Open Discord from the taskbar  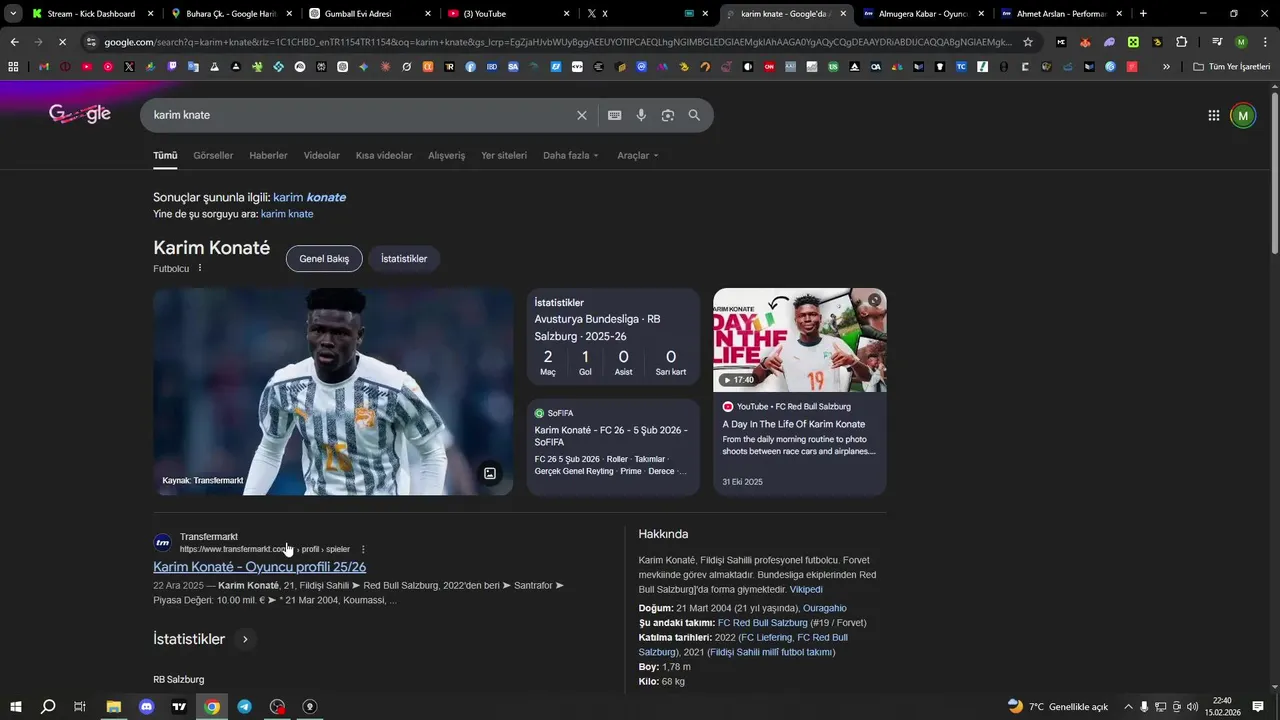[x=147, y=706]
